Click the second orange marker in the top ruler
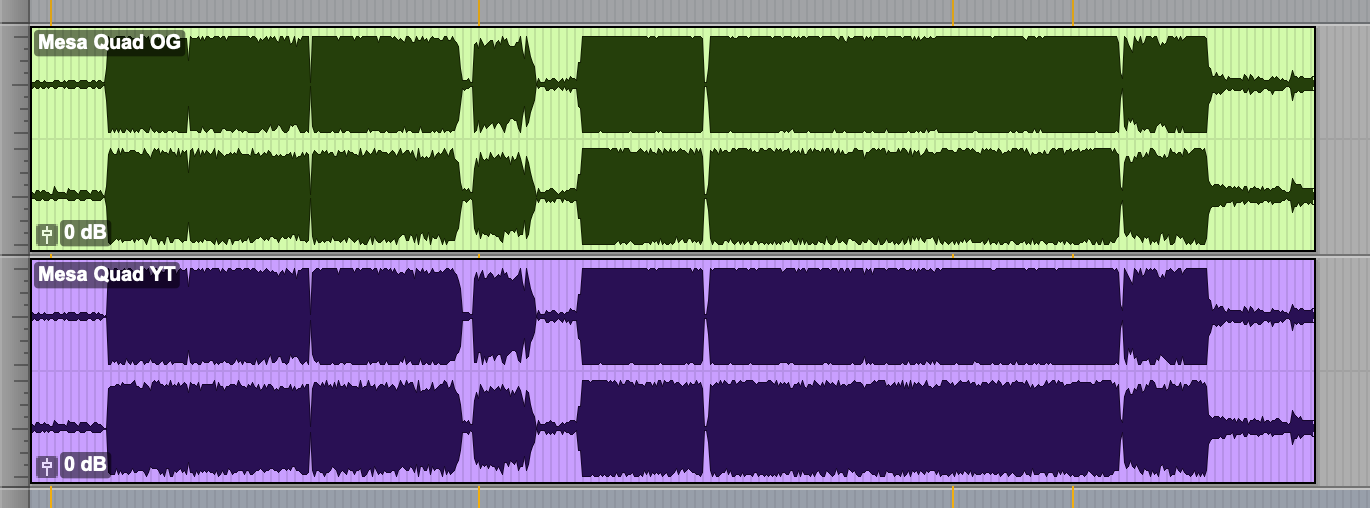This screenshot has width=1370, height=508. click(479, 12)
